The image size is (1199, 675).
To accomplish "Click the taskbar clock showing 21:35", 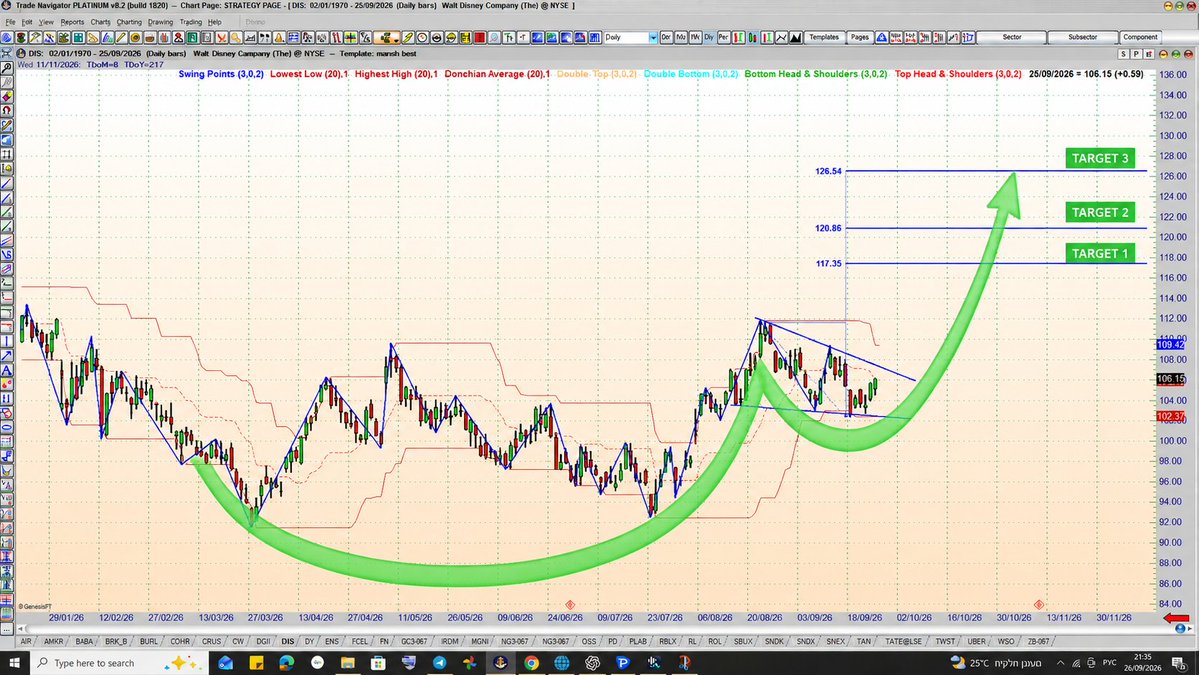I will [x=1142, y=662].
